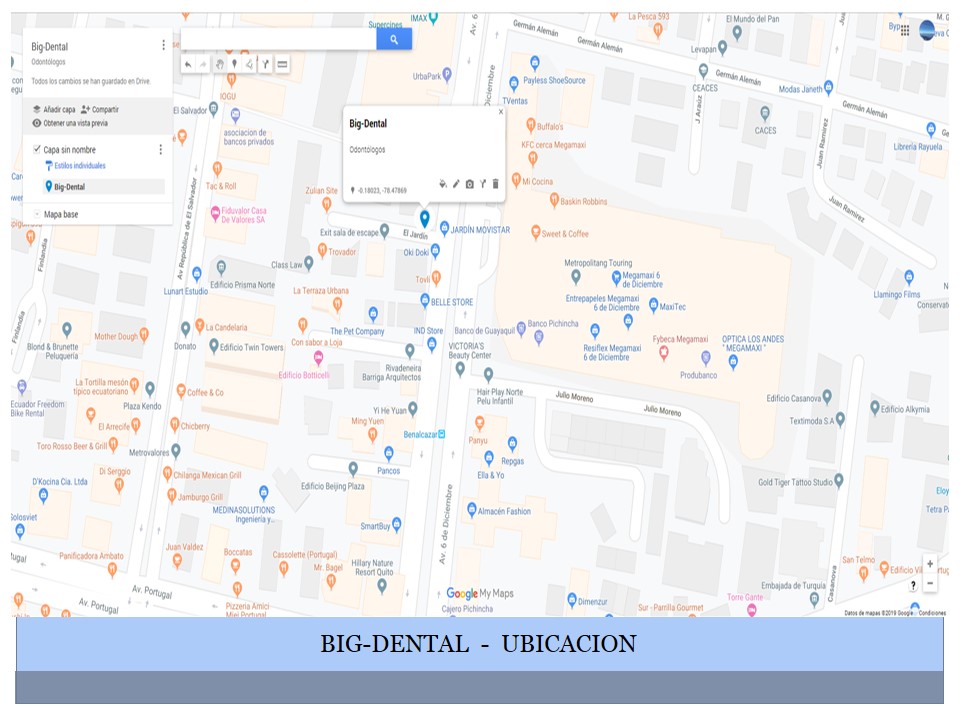Add photo using camera icon in popup

pos(469,184)
